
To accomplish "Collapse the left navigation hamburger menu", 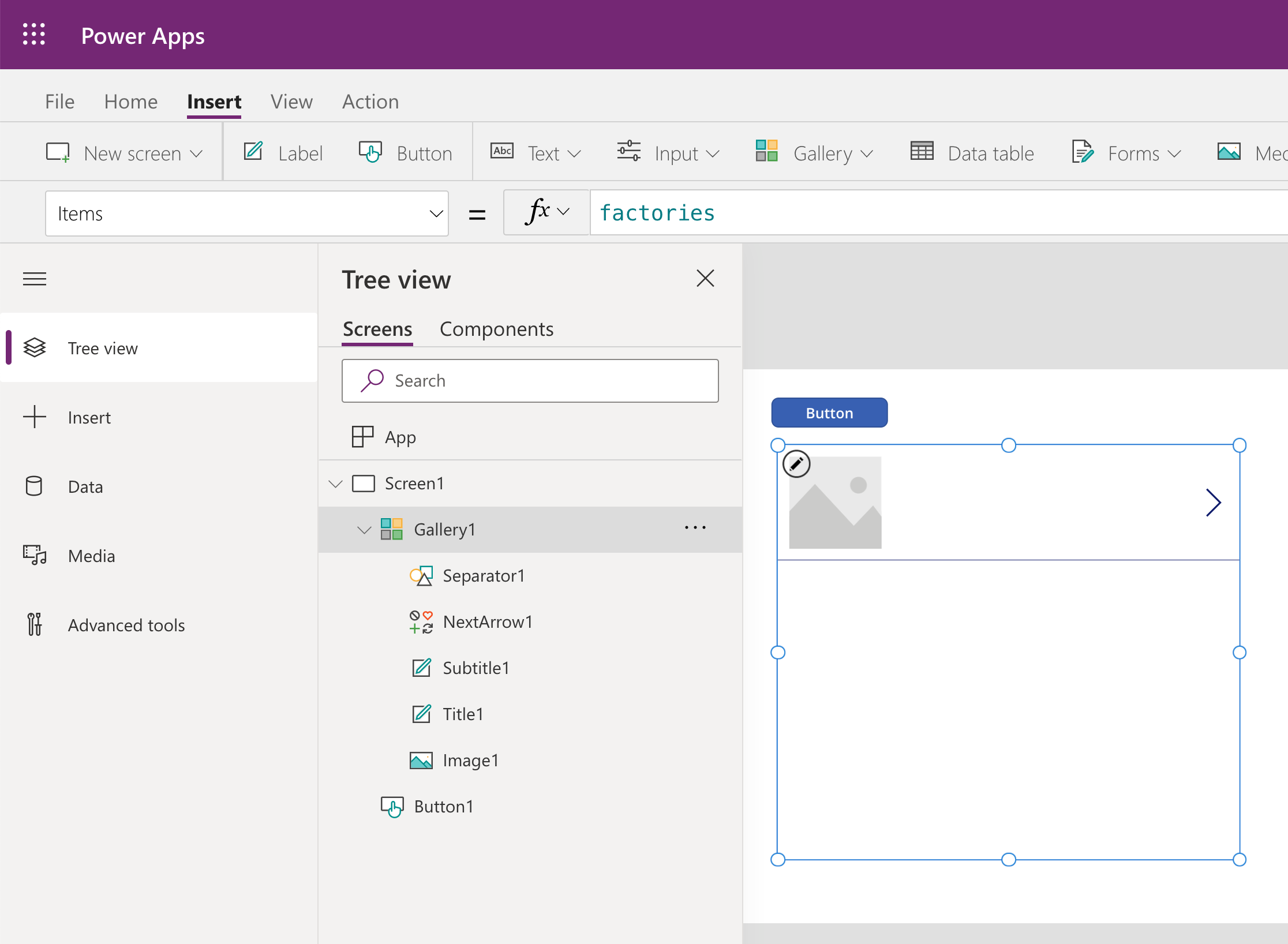I will click(35, 279).
